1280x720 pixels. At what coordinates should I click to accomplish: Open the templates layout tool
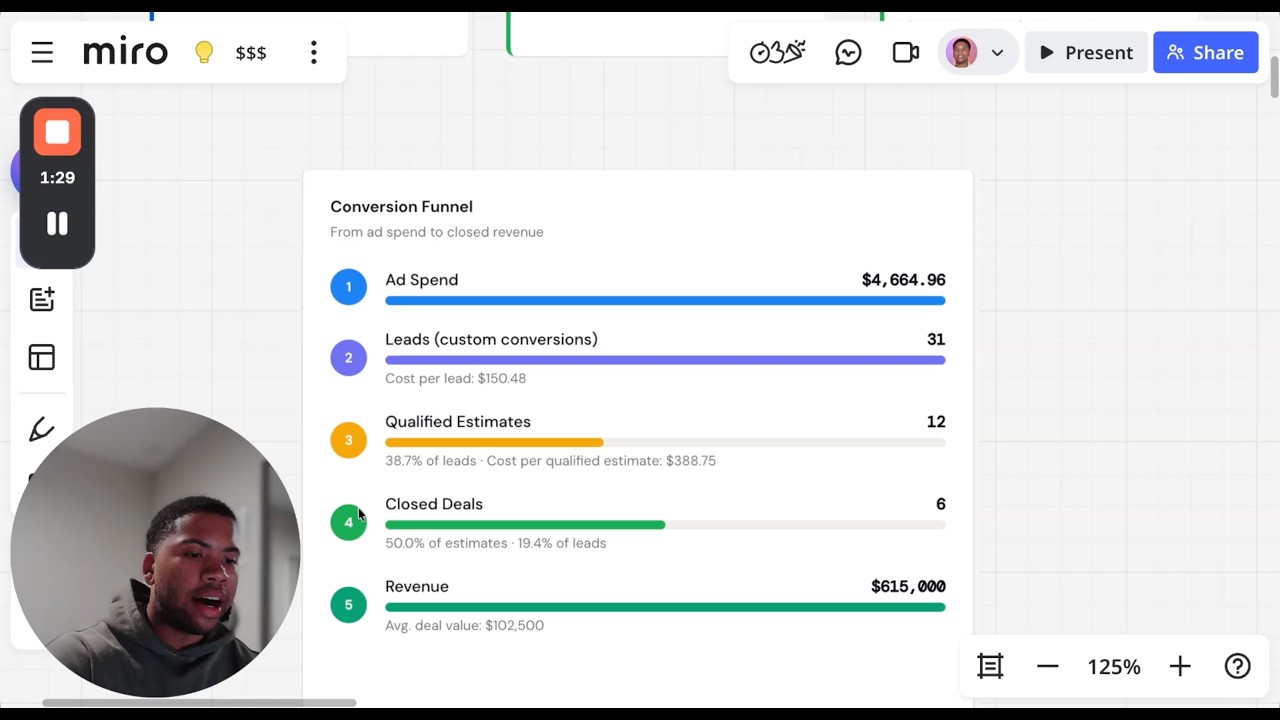coord(42,357)
